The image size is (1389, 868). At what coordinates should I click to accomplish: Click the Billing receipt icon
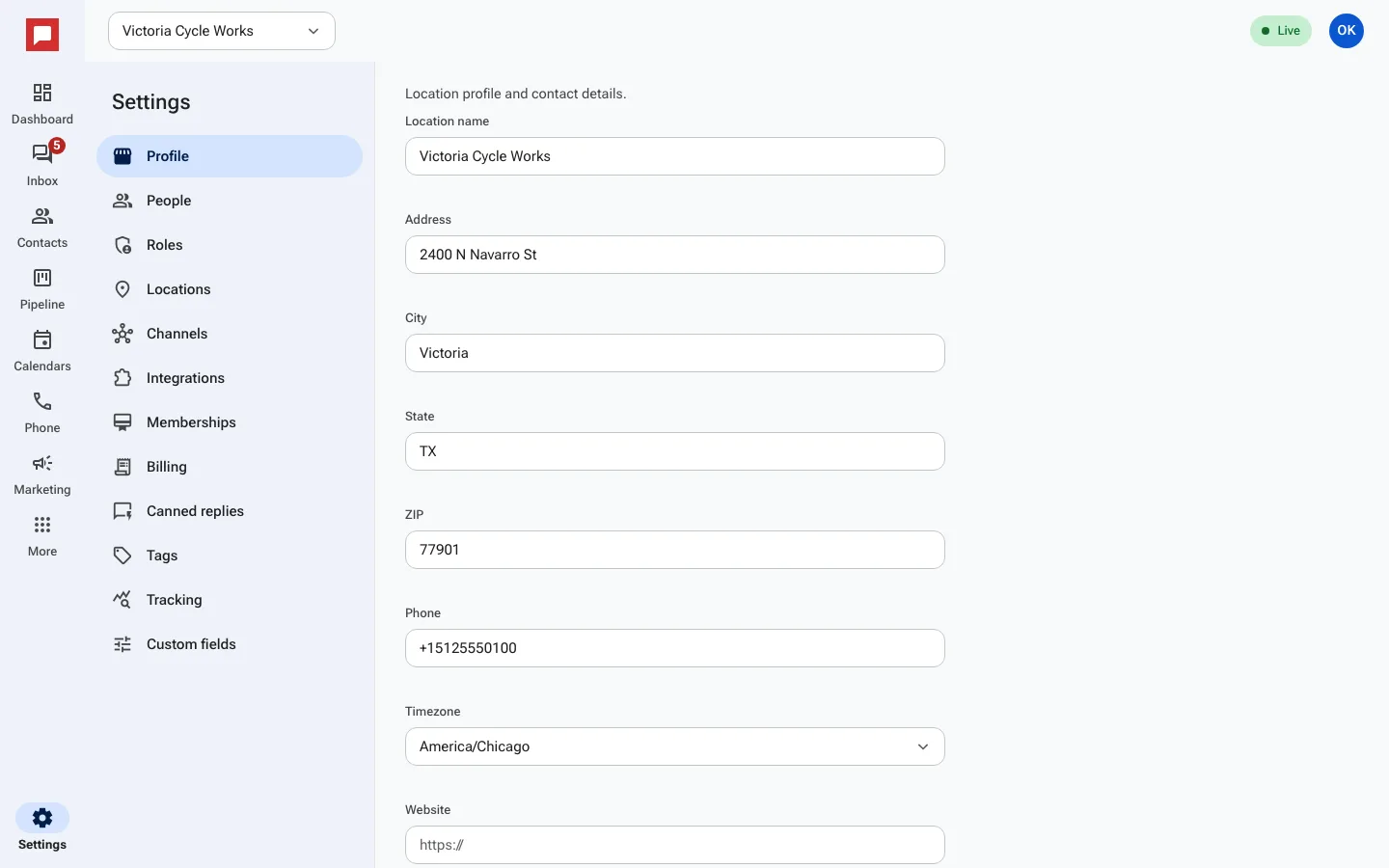pos(123,467)
